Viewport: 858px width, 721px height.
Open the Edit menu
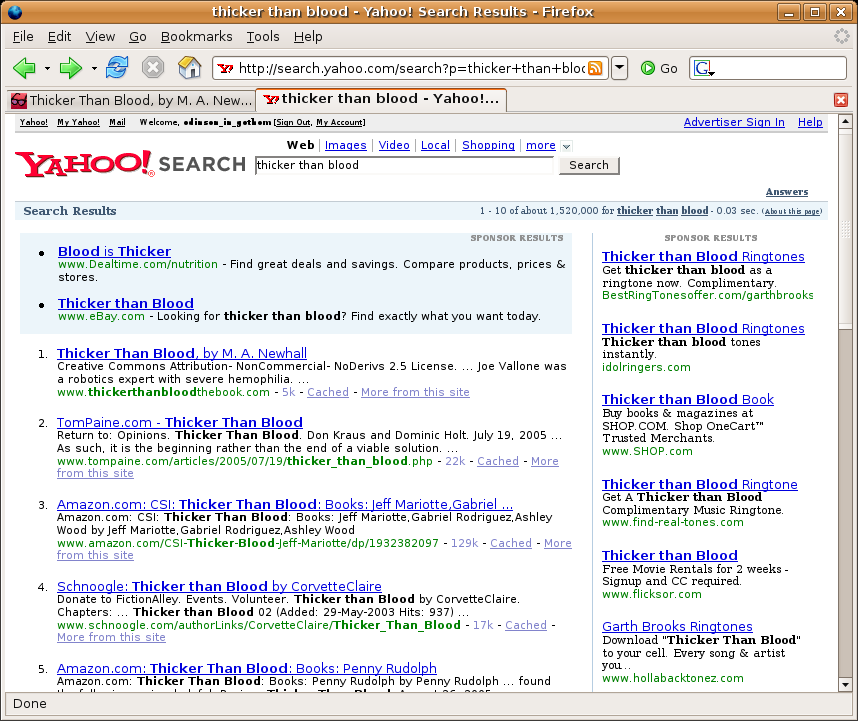click(59, 37)
